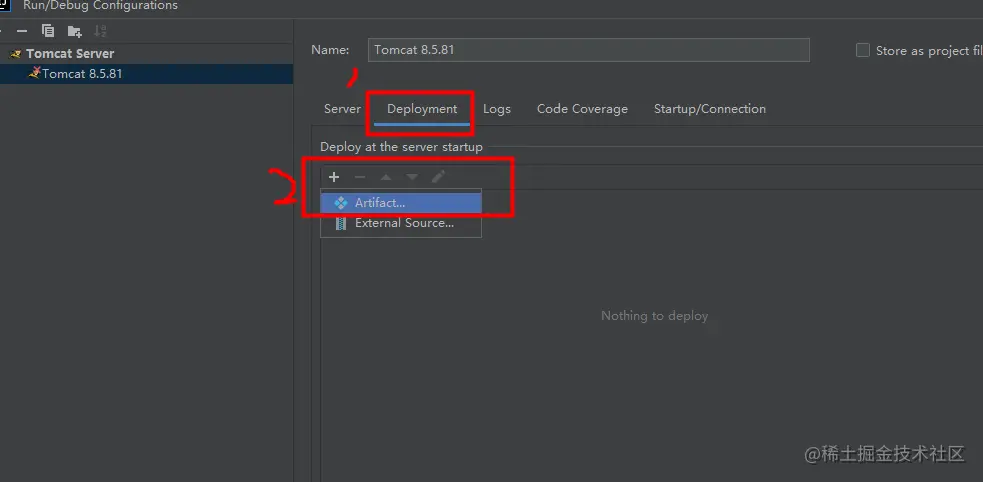Screen dimensions: 983x482
Task: Edit the configuration Name field
Action: click(588, 50)
